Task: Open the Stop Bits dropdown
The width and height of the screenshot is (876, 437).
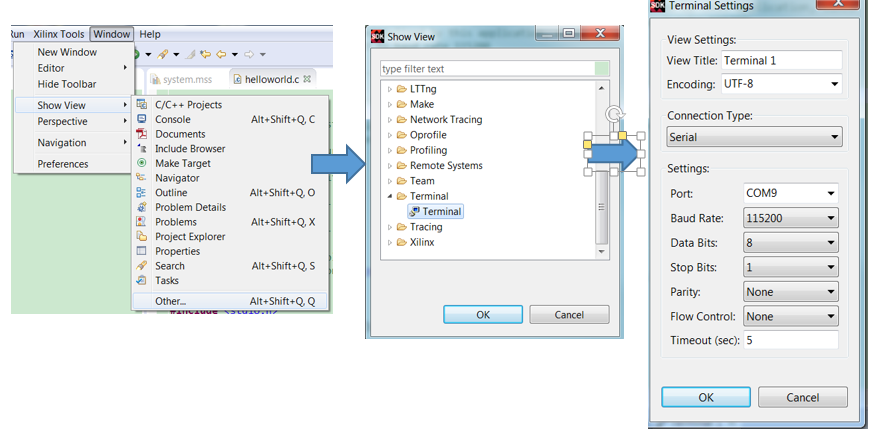Action: coord(791,267)
